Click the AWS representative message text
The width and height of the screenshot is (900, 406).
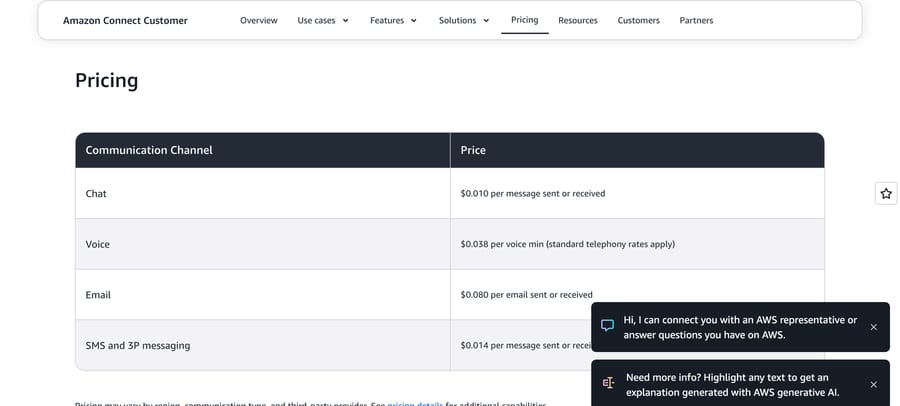[740, 327]
